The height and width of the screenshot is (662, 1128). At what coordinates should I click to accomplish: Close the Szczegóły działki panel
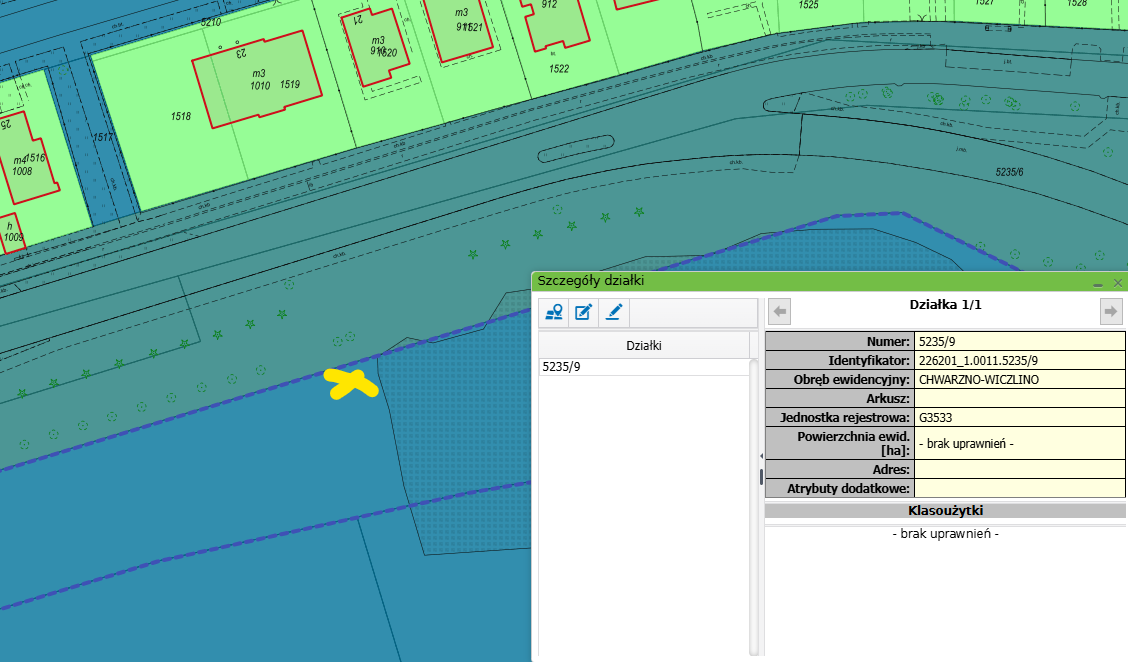(1117, 283)
